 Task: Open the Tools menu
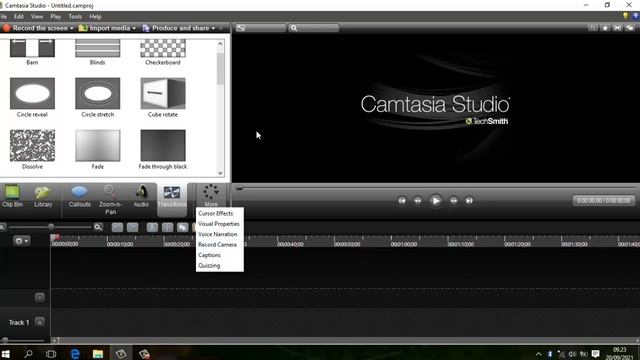pyautogui.click(x=75, y=17)
